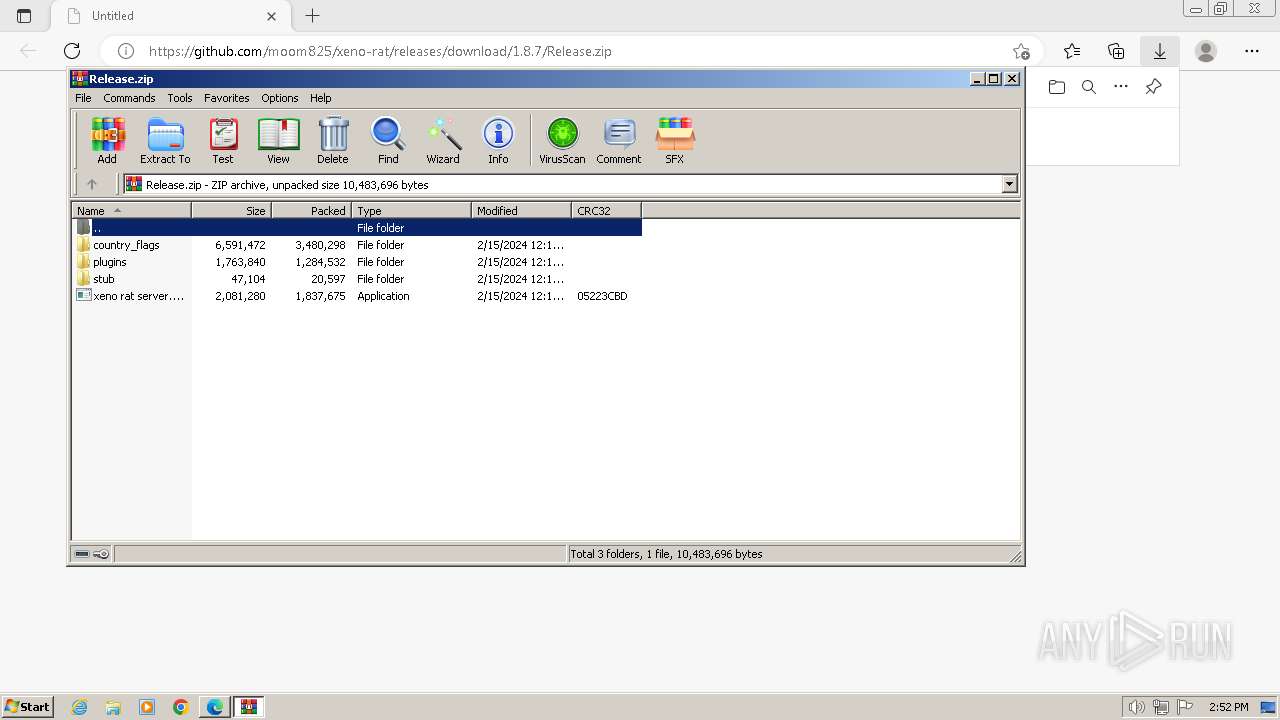Image resolution: width=1280 pixels, height=720 pixels.
Task: Open the Commands menu
Action: pos(129,98)
